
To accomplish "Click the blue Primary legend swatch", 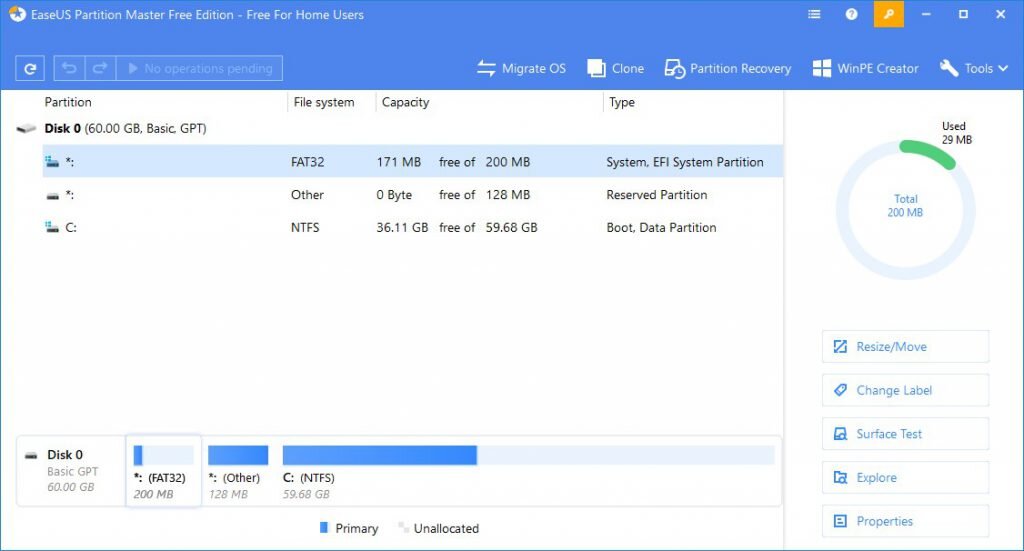I will 324,527.
